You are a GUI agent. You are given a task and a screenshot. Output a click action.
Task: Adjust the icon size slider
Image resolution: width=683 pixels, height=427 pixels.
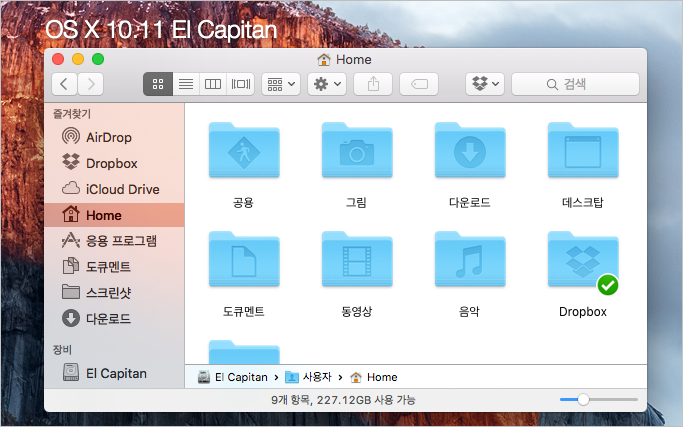[x=583, y=399]
